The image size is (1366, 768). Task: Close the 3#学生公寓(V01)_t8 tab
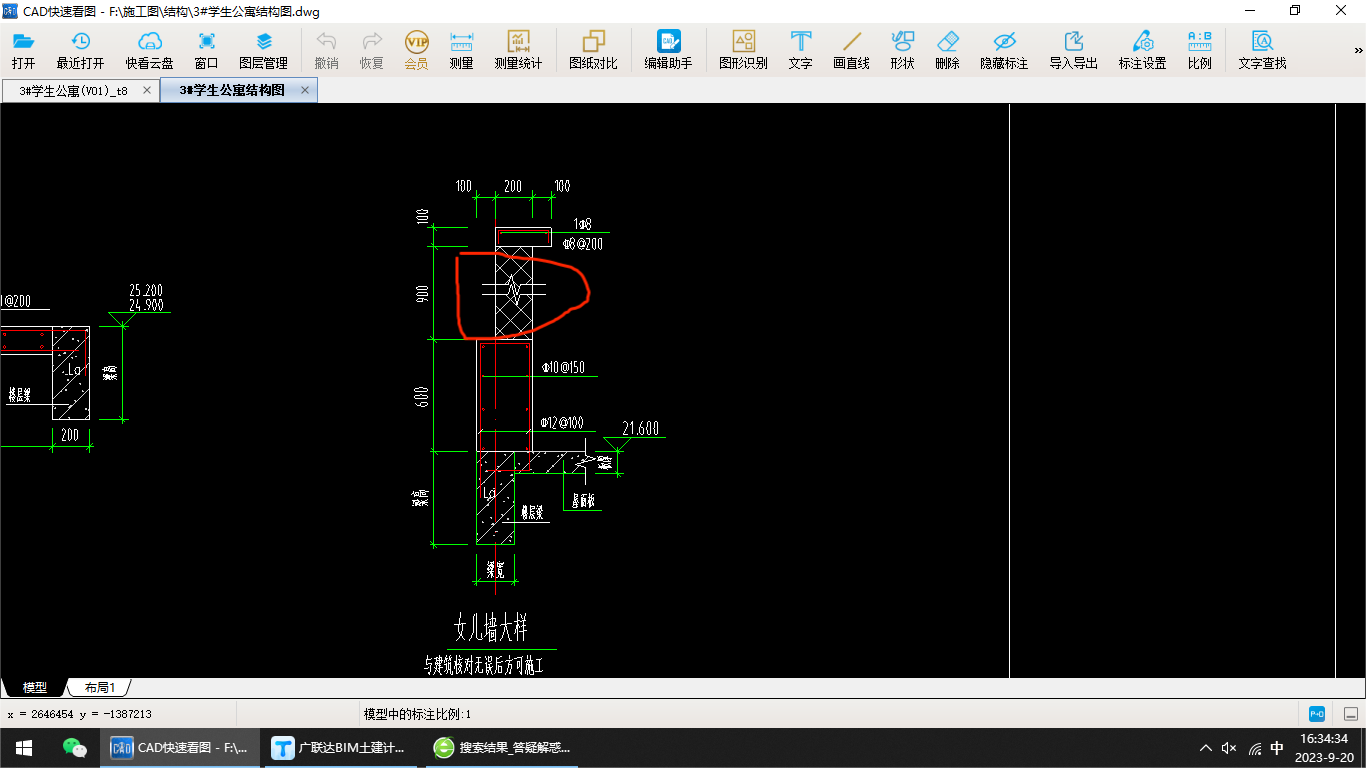pyautogui.click(x=147, y=90)
